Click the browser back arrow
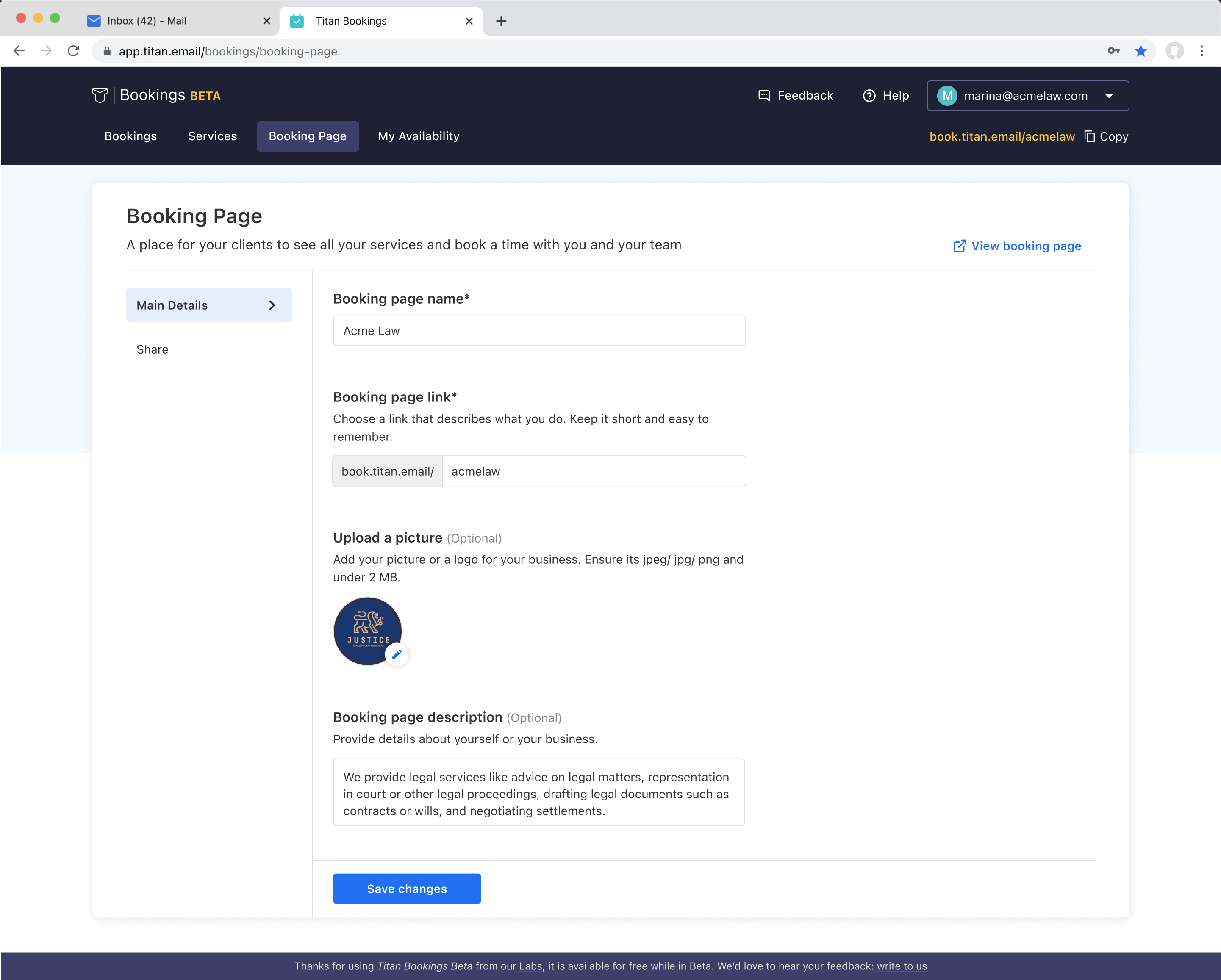Screen dimensions: 1221x980 [19, 51]
